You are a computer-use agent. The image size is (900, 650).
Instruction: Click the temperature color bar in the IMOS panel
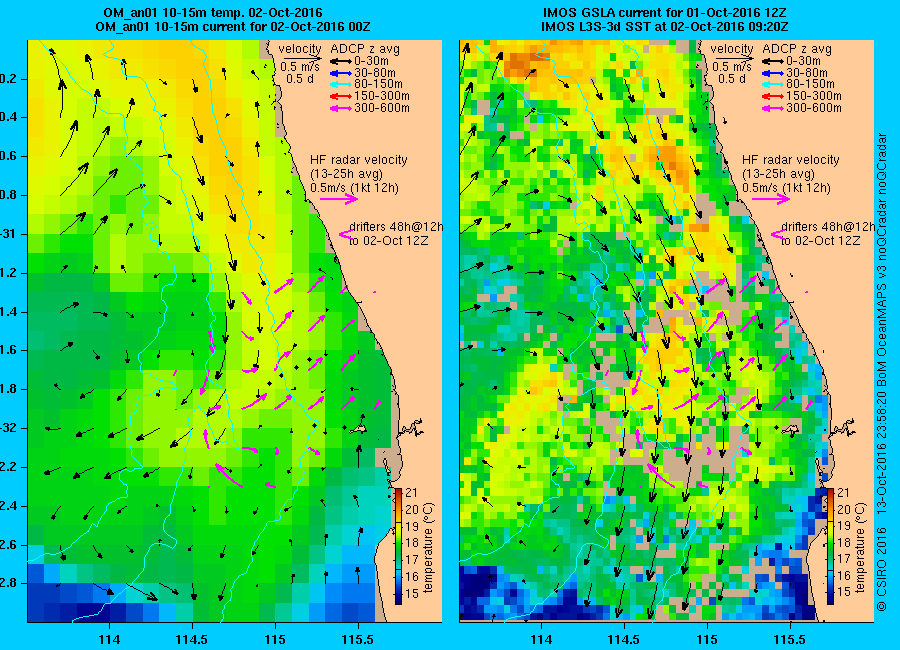tap(831, 546)
